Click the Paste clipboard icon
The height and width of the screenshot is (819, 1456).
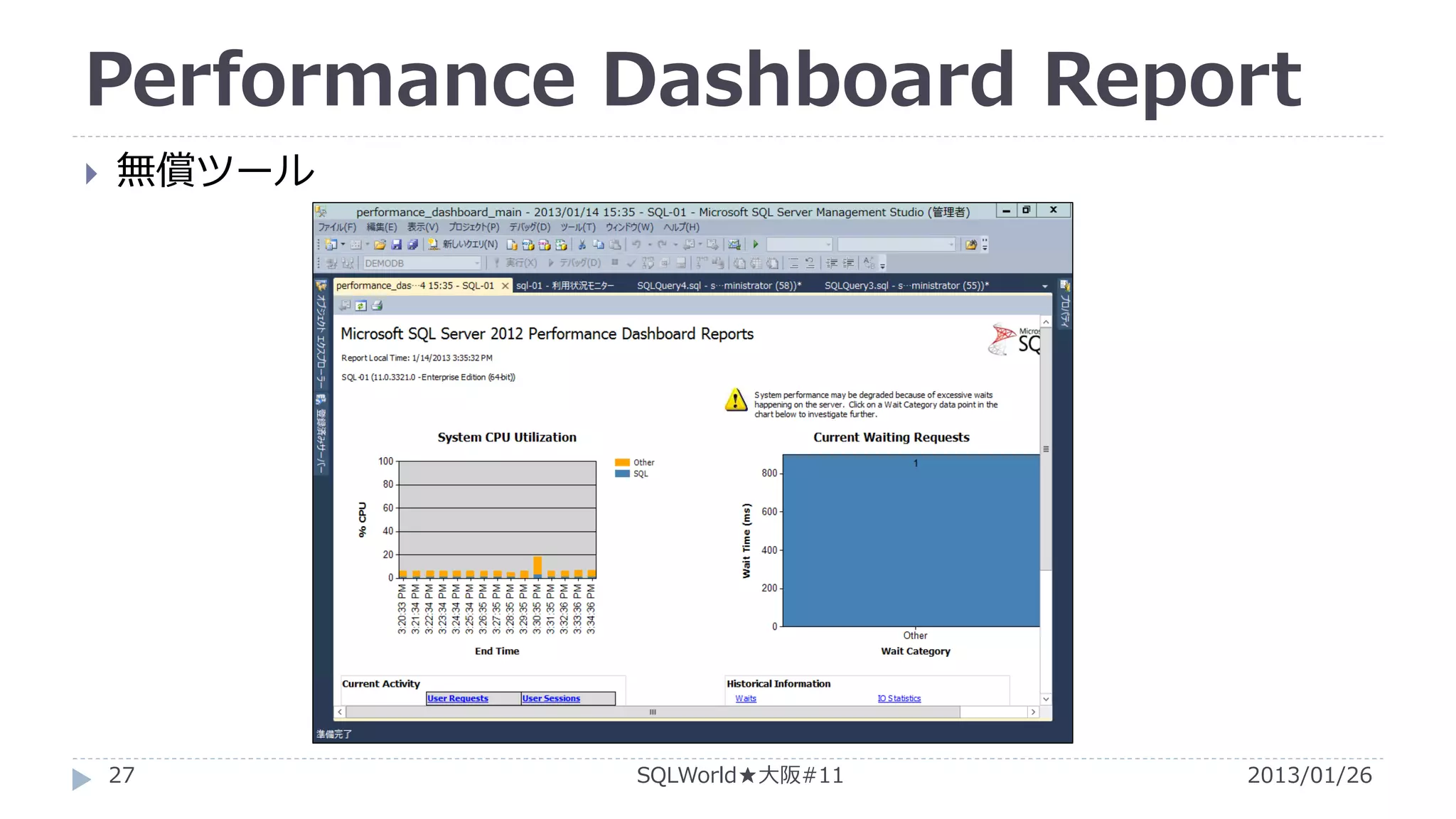(x=615, y=245)
